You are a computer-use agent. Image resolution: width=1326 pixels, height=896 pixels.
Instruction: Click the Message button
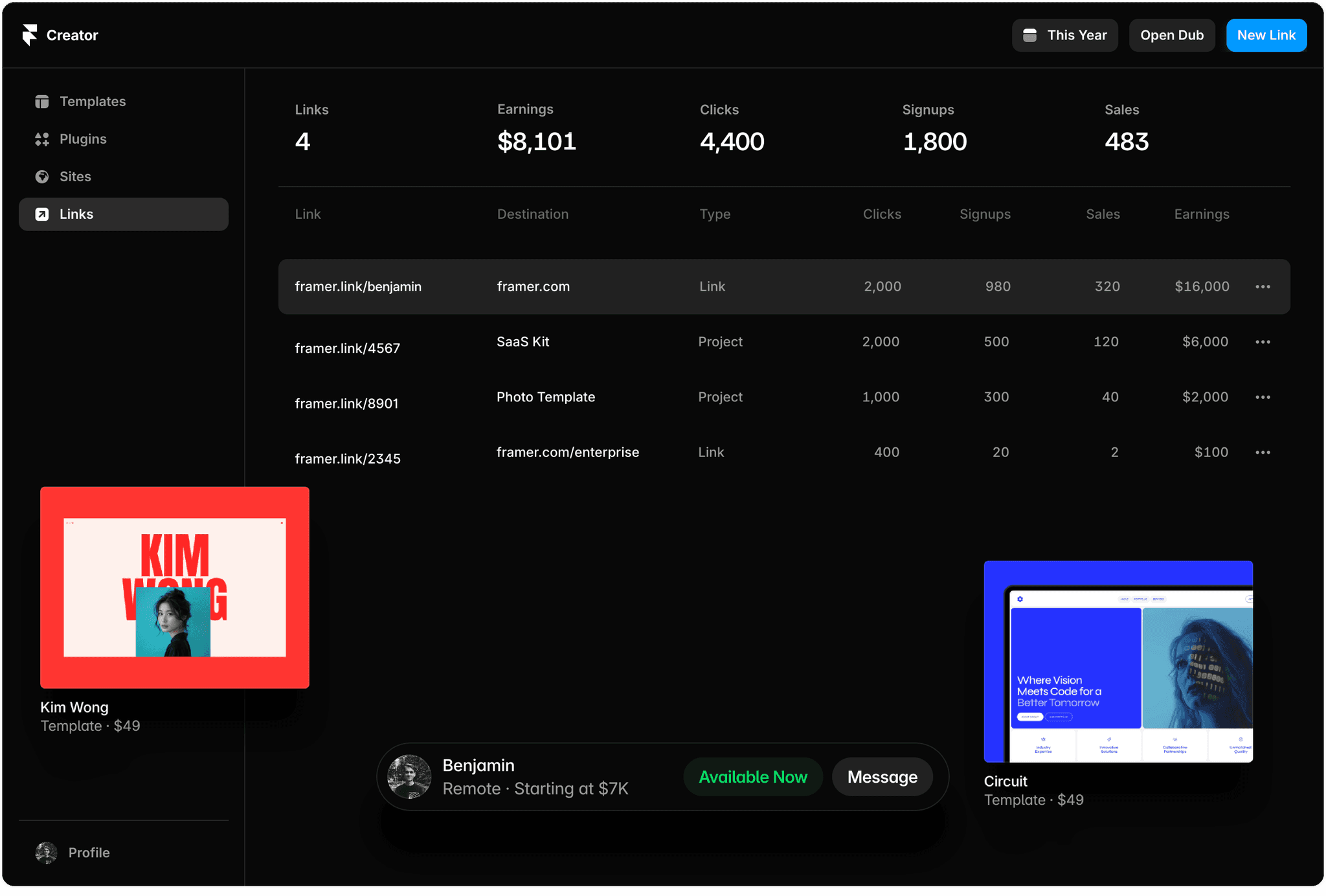(x=882, y=777)
